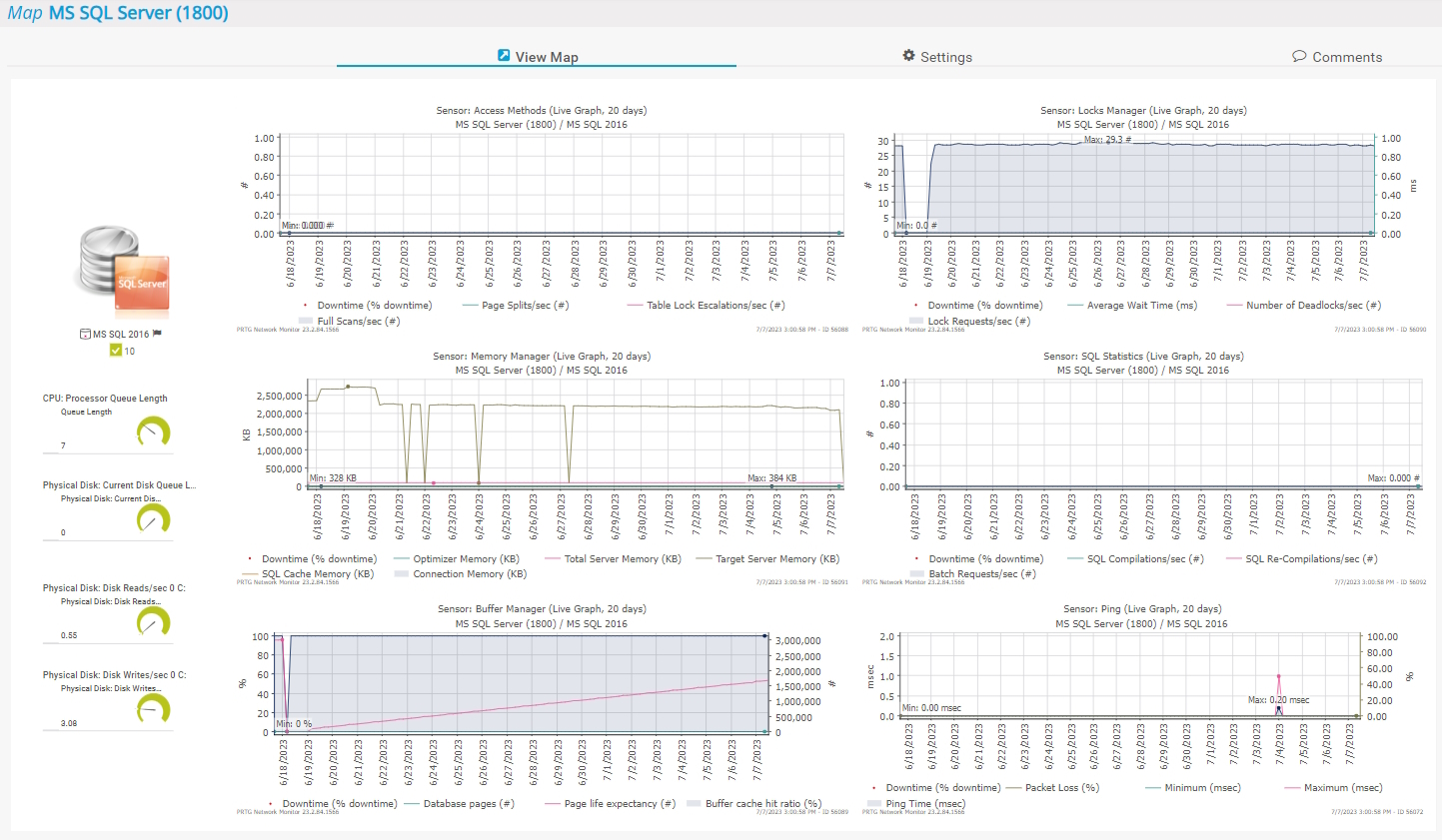This screenshot has width=1442, height=840.
Task: Open the SQL Statistics sensor graph
Action: click(1144, 467)
